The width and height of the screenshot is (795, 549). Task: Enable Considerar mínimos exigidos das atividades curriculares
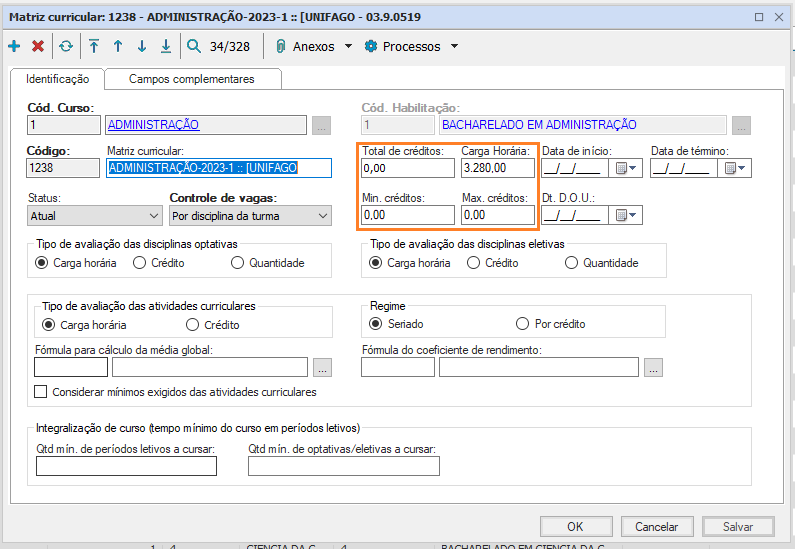coord(42,392)
